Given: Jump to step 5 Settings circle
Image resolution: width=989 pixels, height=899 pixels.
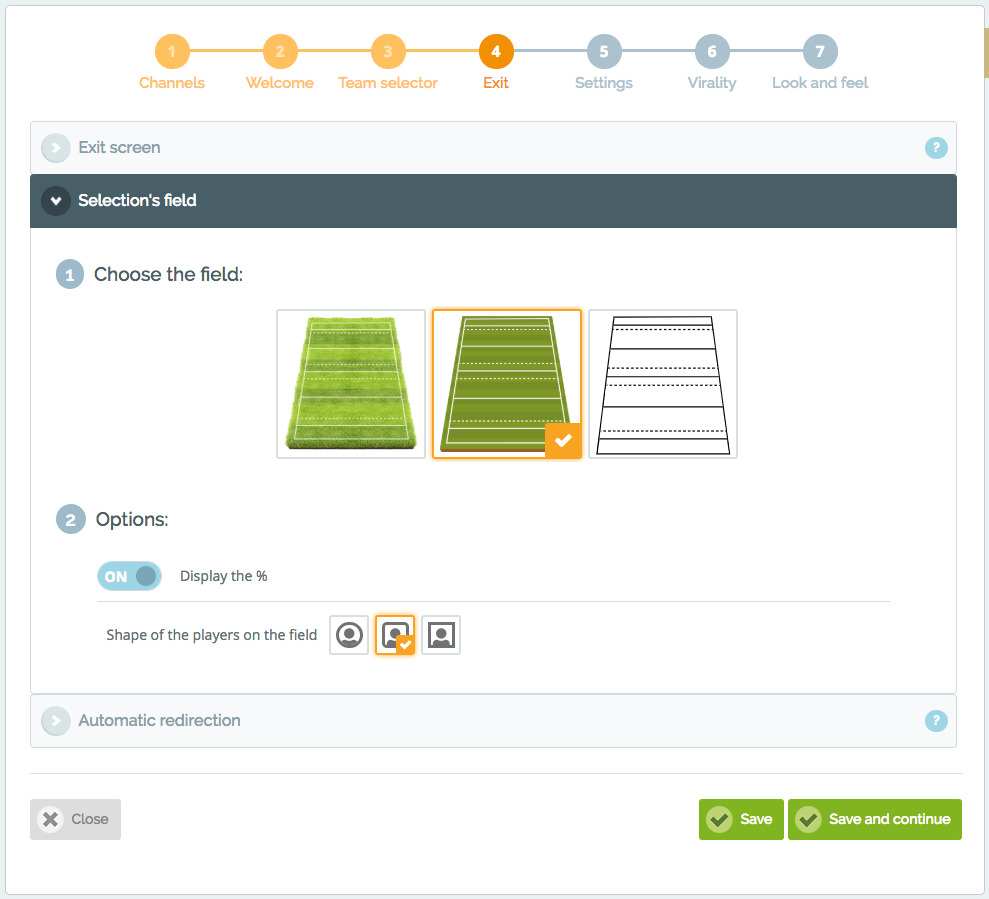Looking at the screenshot, I should click(x=604, y=51).
